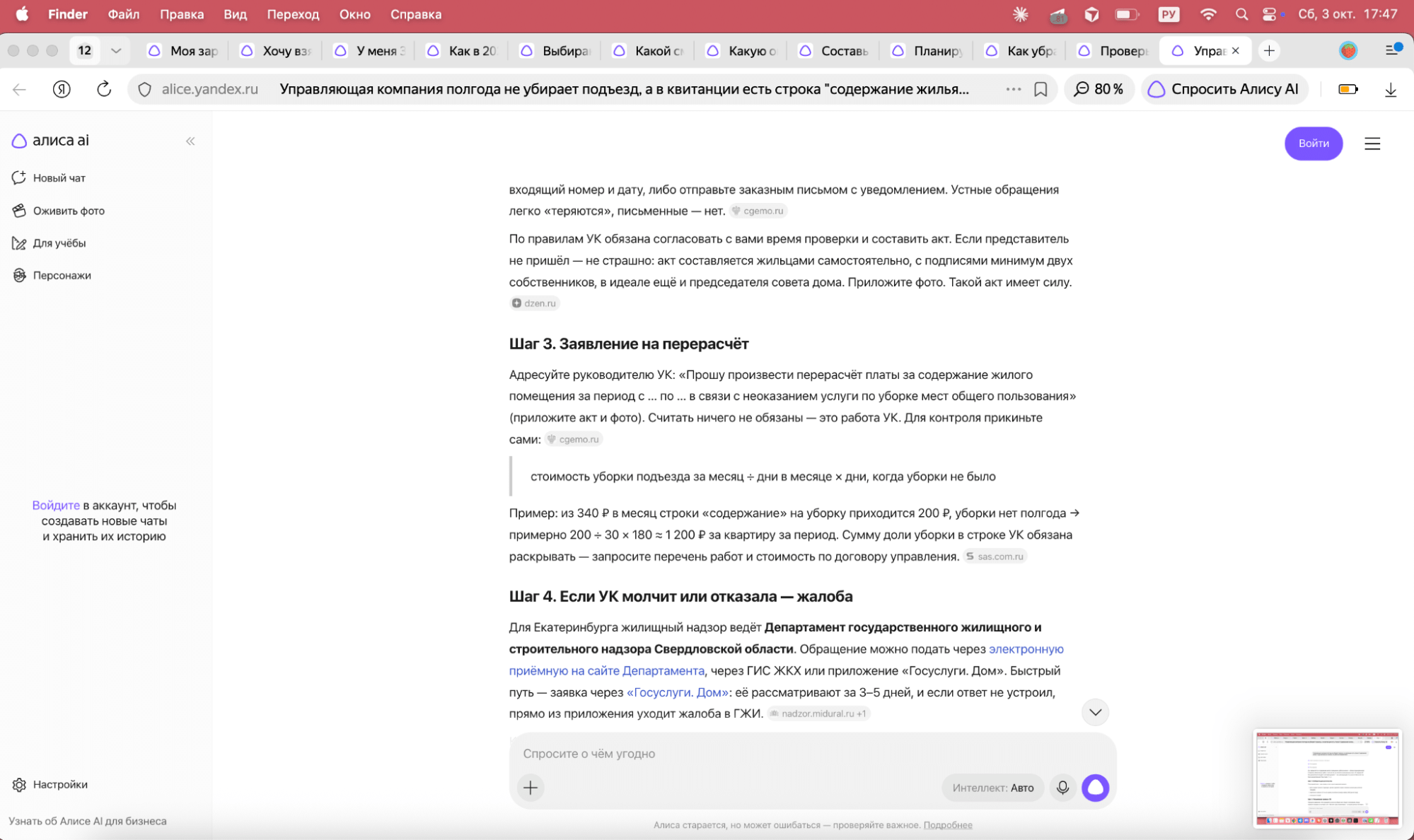Viewport: 1414px width, 840px height.
Task: Open the hamburger menu near Войти
Action: point(1372,144)
